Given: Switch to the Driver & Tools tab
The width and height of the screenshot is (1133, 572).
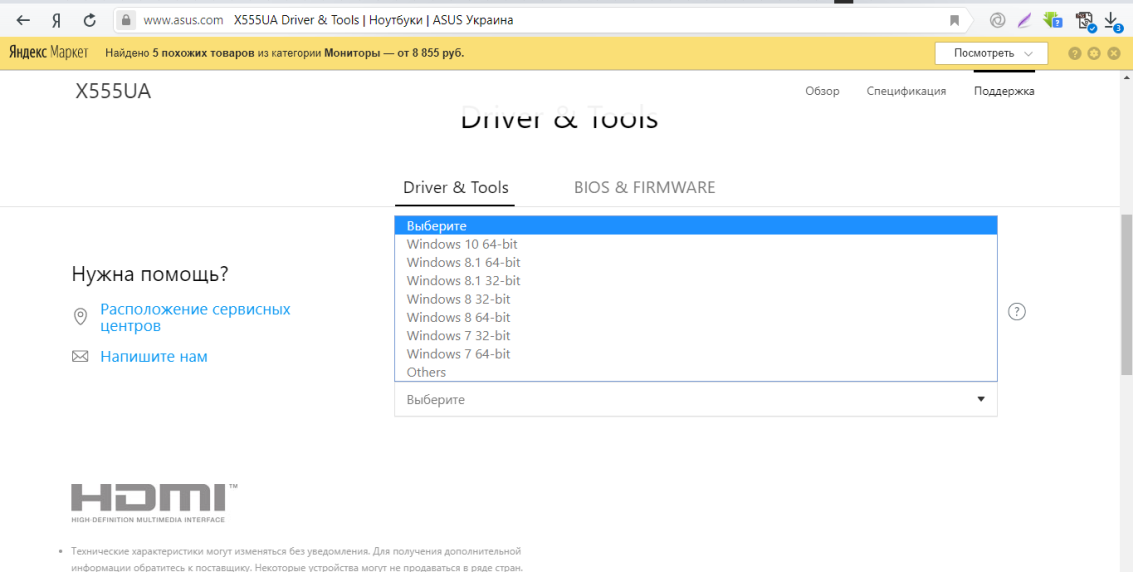Looking at the screenshot, I should pos(455,188).
